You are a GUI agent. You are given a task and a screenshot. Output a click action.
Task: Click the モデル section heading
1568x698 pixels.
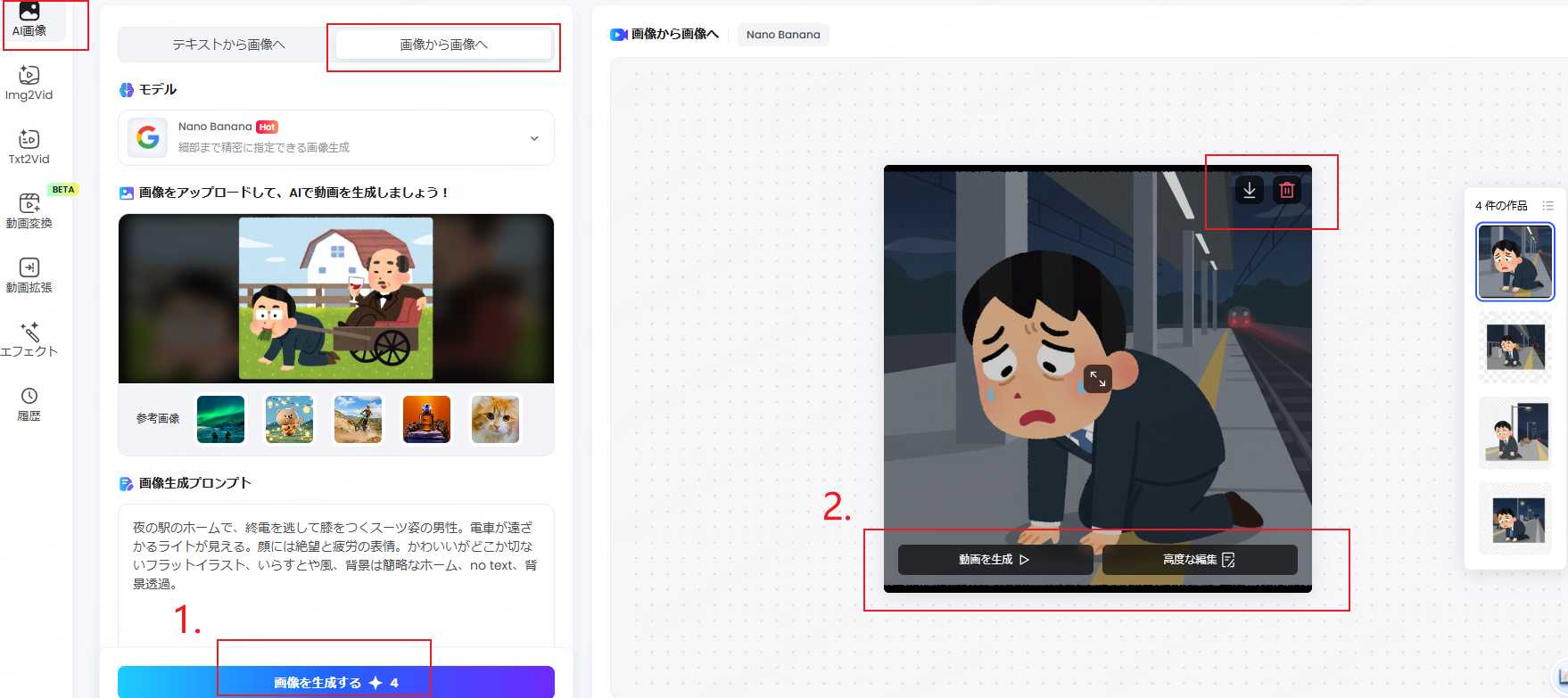pyautogui.click(x=158, y=89)
